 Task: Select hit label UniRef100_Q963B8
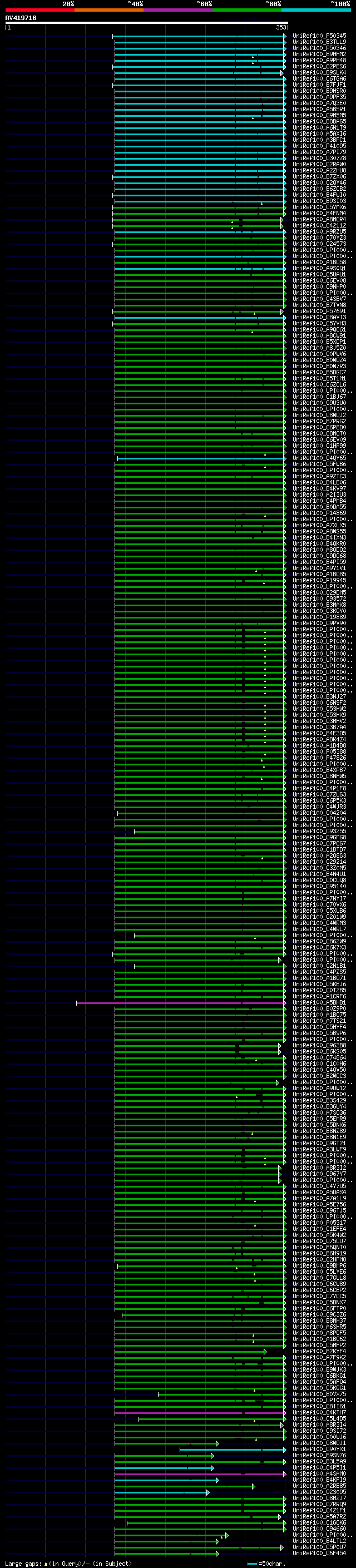(x=319, y=1046)
